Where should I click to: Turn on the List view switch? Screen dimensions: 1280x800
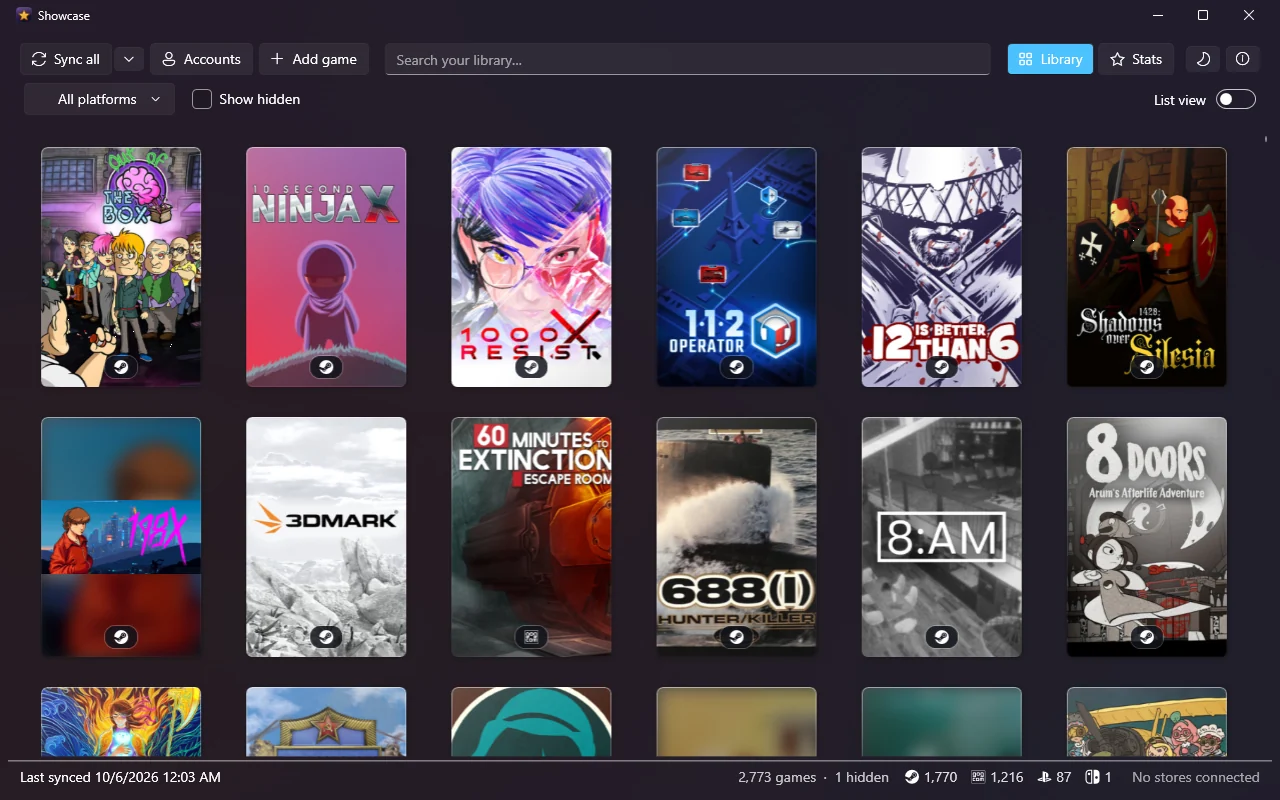[1235, 99]
